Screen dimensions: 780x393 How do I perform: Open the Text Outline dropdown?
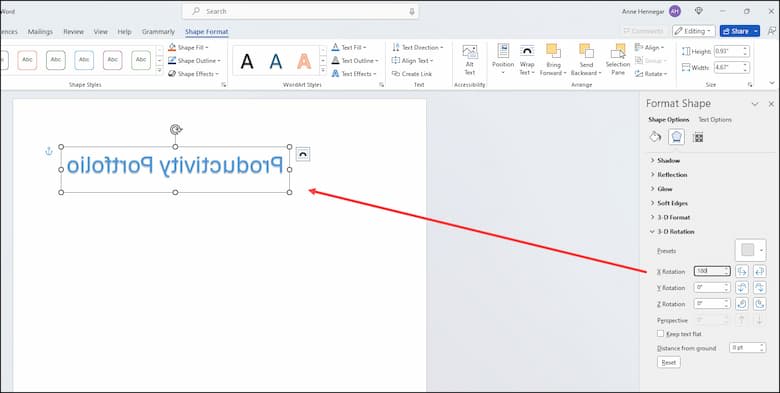point(355,61)
